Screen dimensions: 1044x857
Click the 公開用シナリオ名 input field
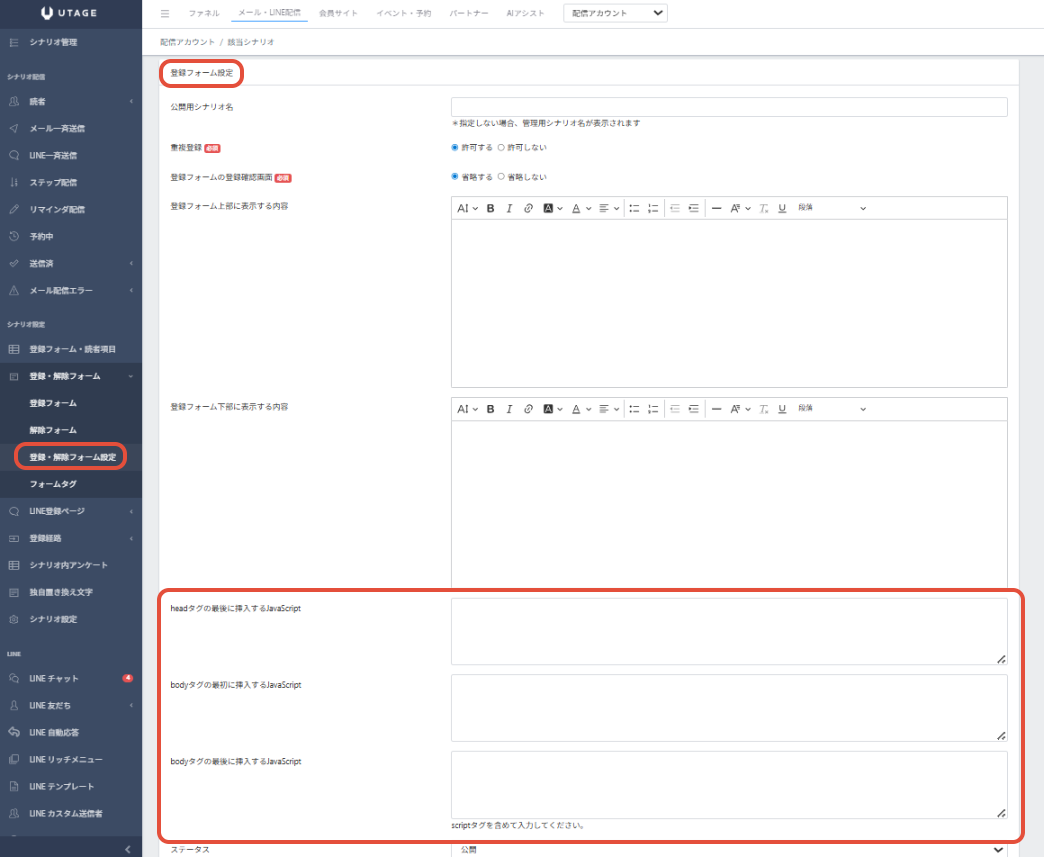(x=728, y=107)
